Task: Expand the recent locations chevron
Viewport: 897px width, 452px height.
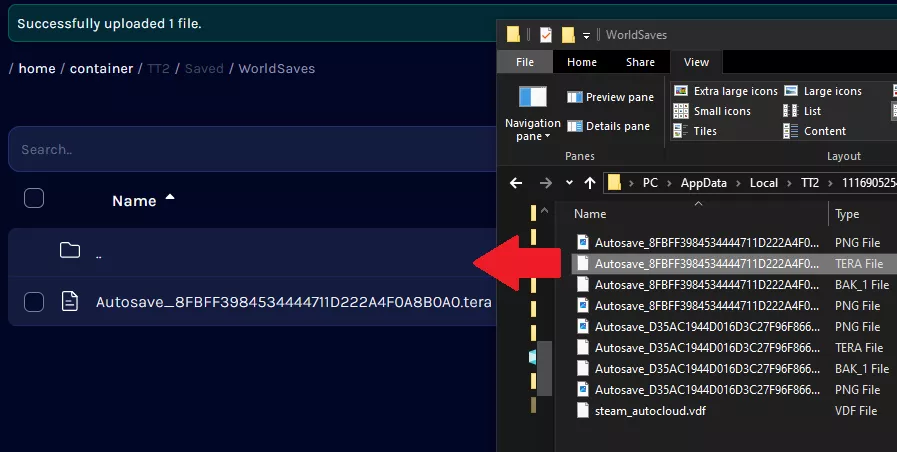Action: [x=569, y=183]
